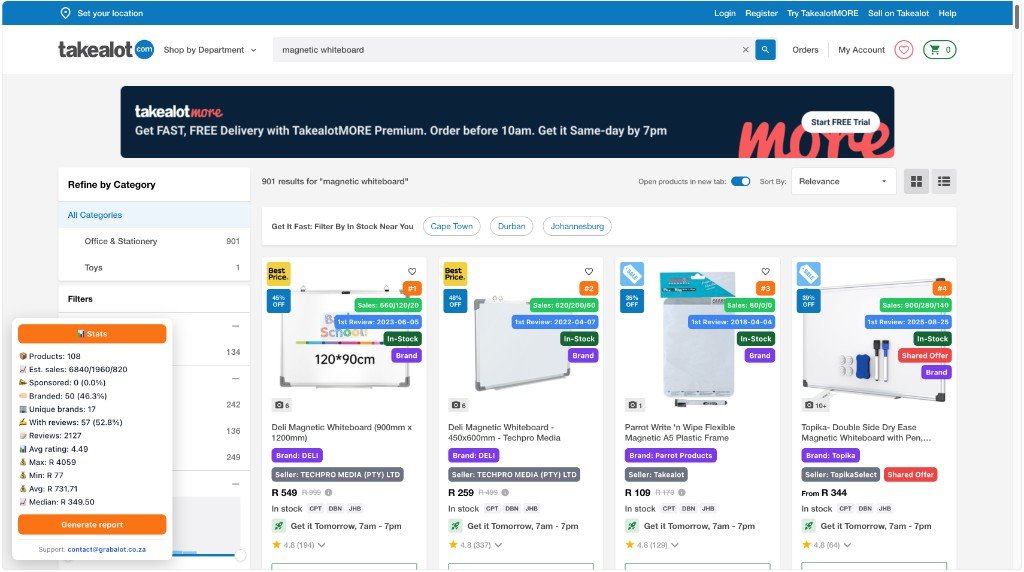The height and width of the screenshot is (572, 1024).
Task: Expand rating details for 4.6 (129)
Action: (x=675, y=545)
